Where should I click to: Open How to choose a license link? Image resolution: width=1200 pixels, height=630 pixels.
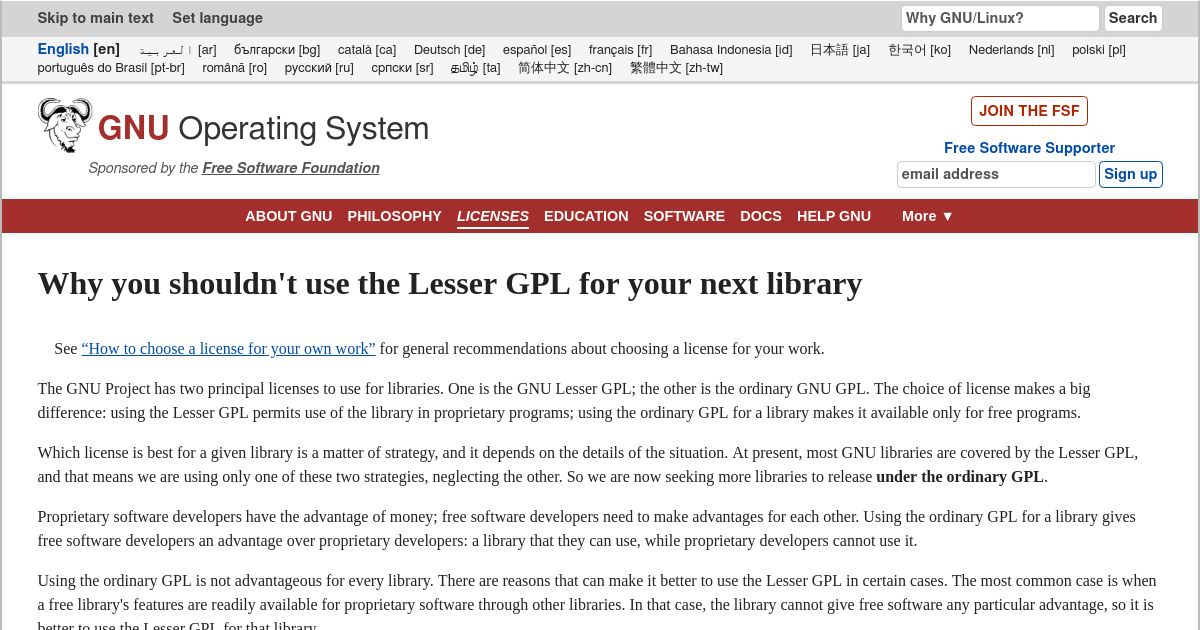(x=228, y=349)
